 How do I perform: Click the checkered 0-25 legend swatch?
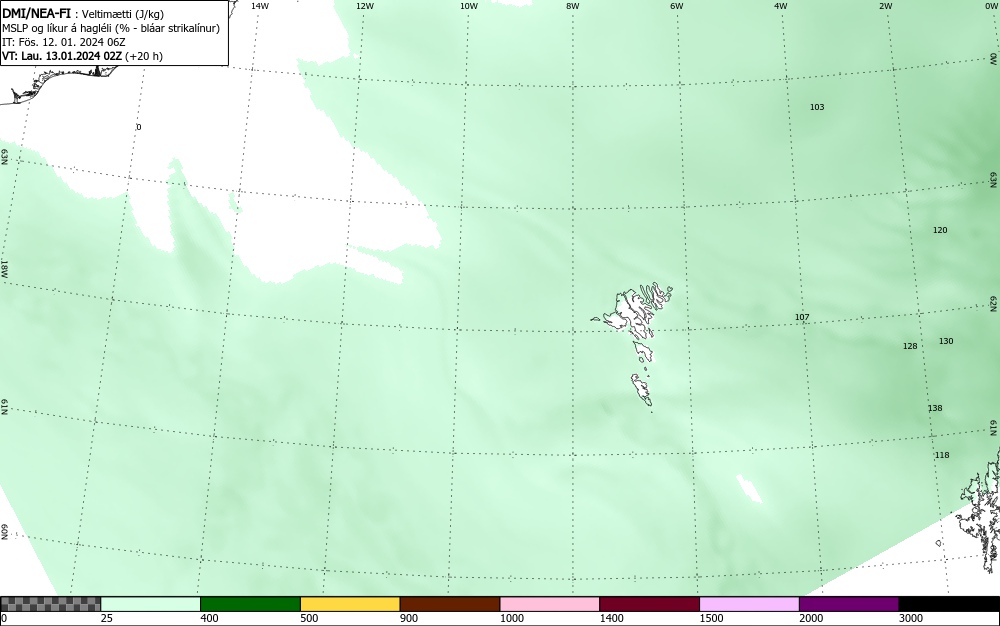50,604
